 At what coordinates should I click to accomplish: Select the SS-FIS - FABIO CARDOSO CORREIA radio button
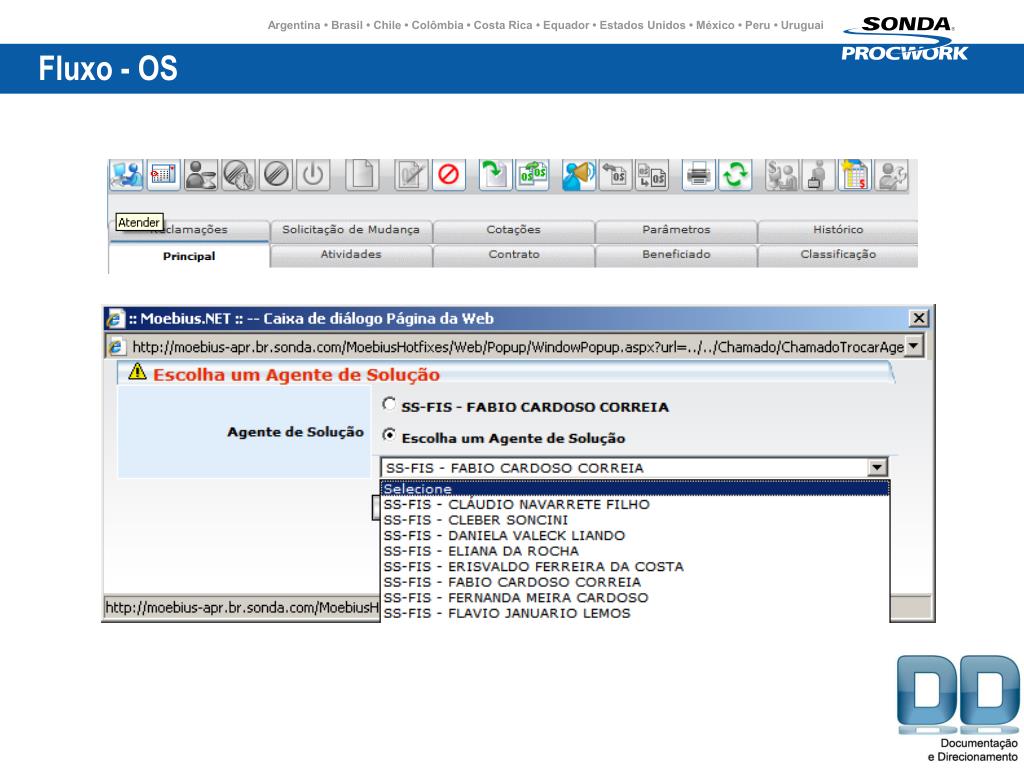point(389,404)
